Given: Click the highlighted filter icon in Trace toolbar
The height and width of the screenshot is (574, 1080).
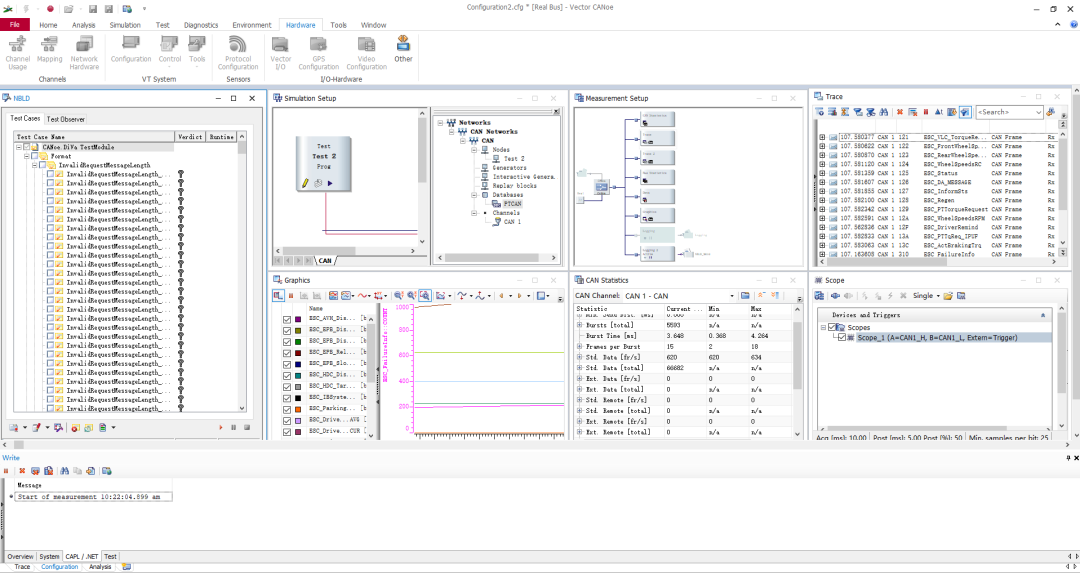Looking at the screenshot, I should click(965, 112).
